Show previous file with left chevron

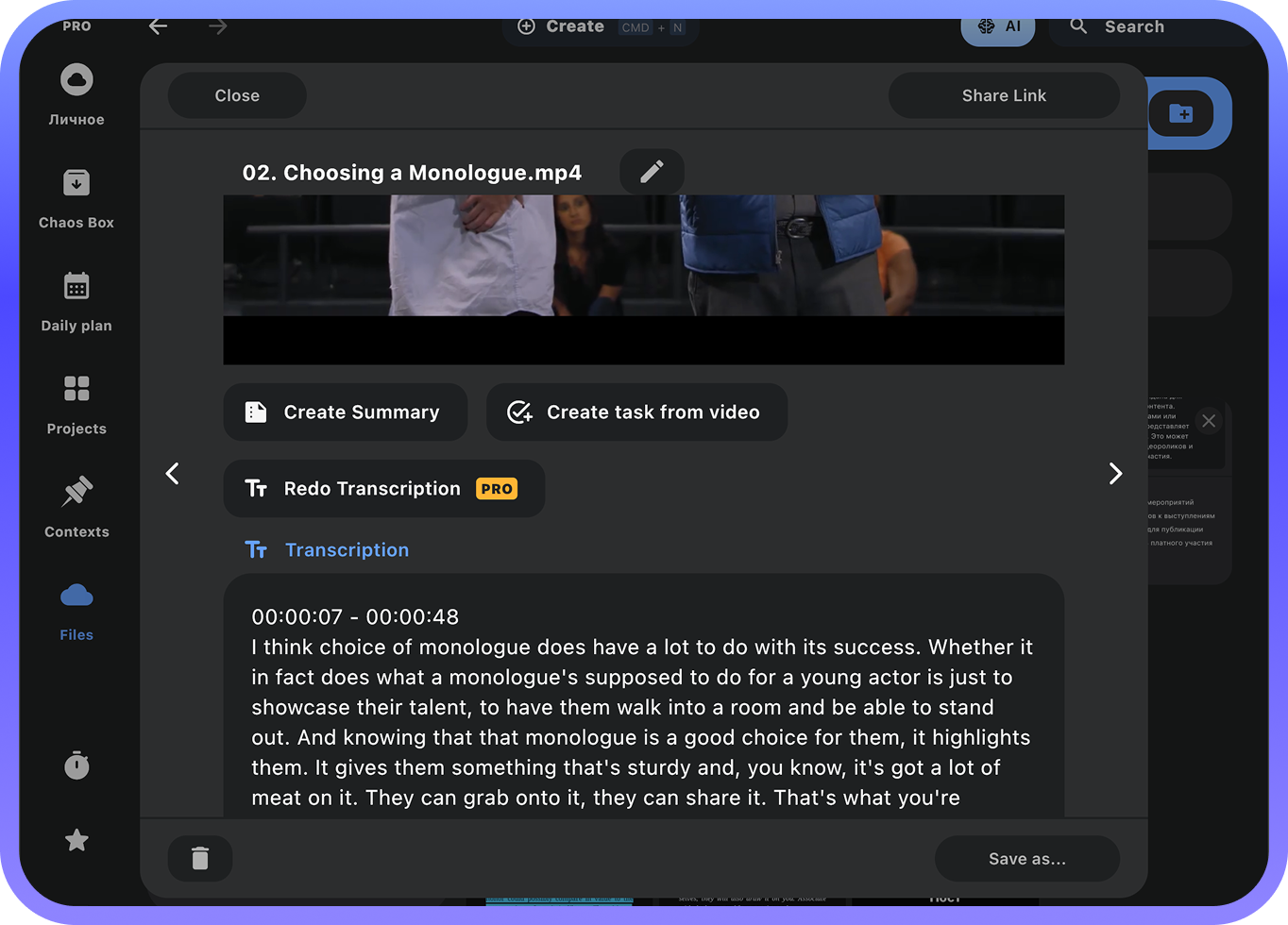[173, 473]
